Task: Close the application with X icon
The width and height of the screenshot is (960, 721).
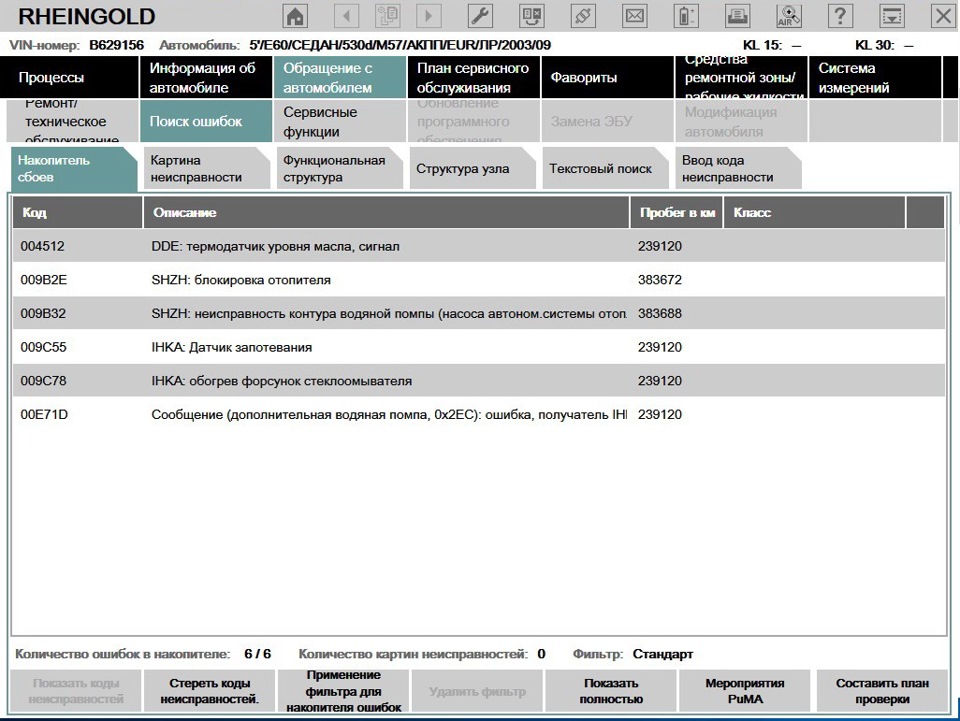Action: (943, 16)
